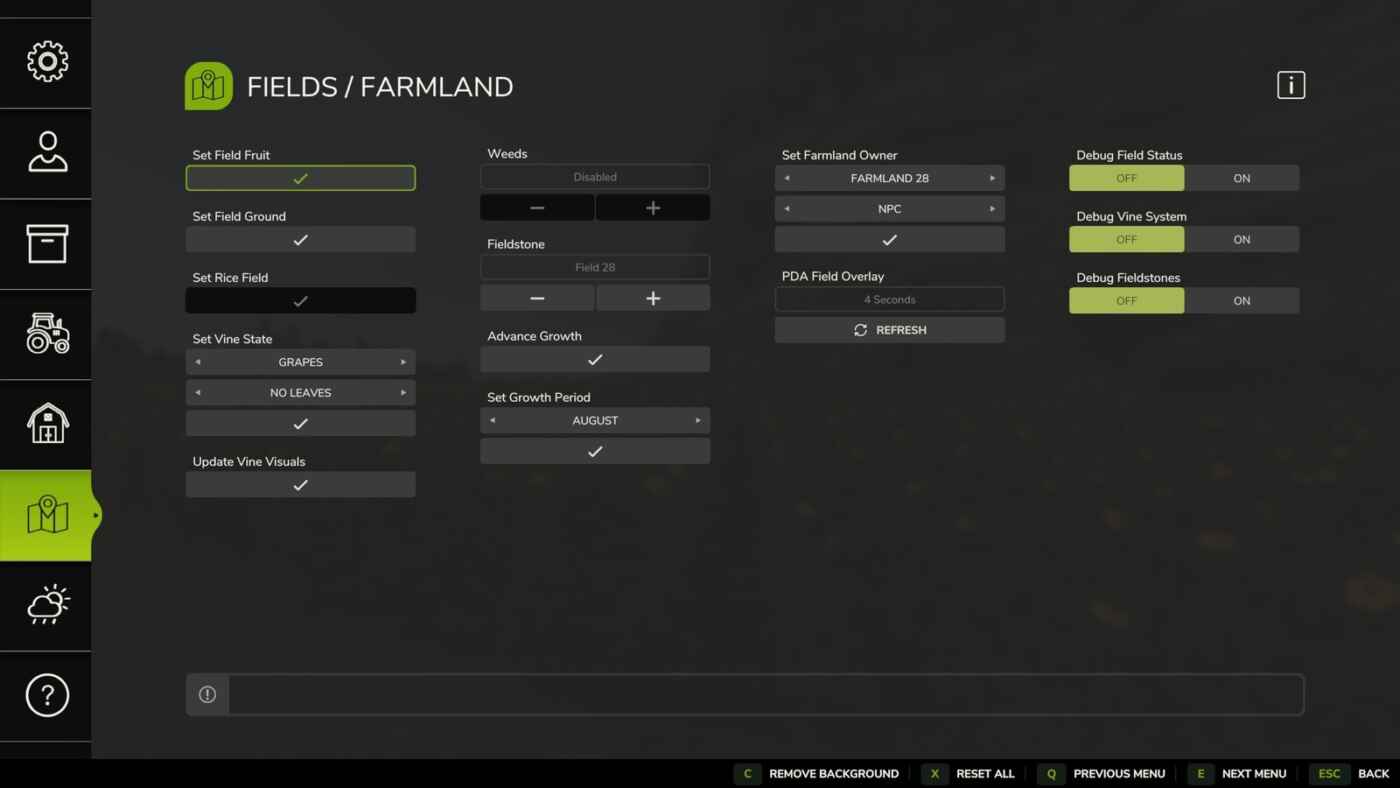This screenshot has width=1400, height=788.
Task: Click the Set Rice Field checkmark button
Action: (x=300, y=301)
